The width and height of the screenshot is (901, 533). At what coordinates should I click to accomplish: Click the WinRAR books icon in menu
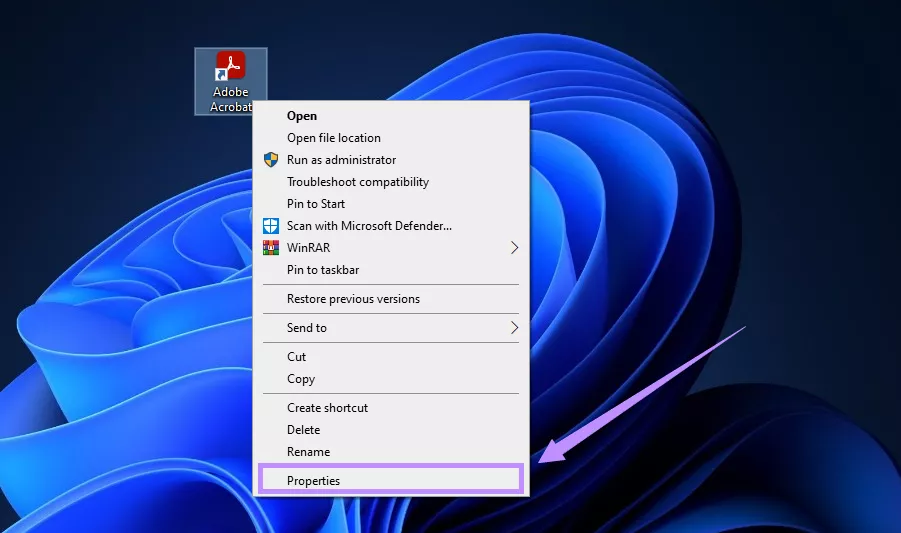pyautogui.click(x=271, y=248)
